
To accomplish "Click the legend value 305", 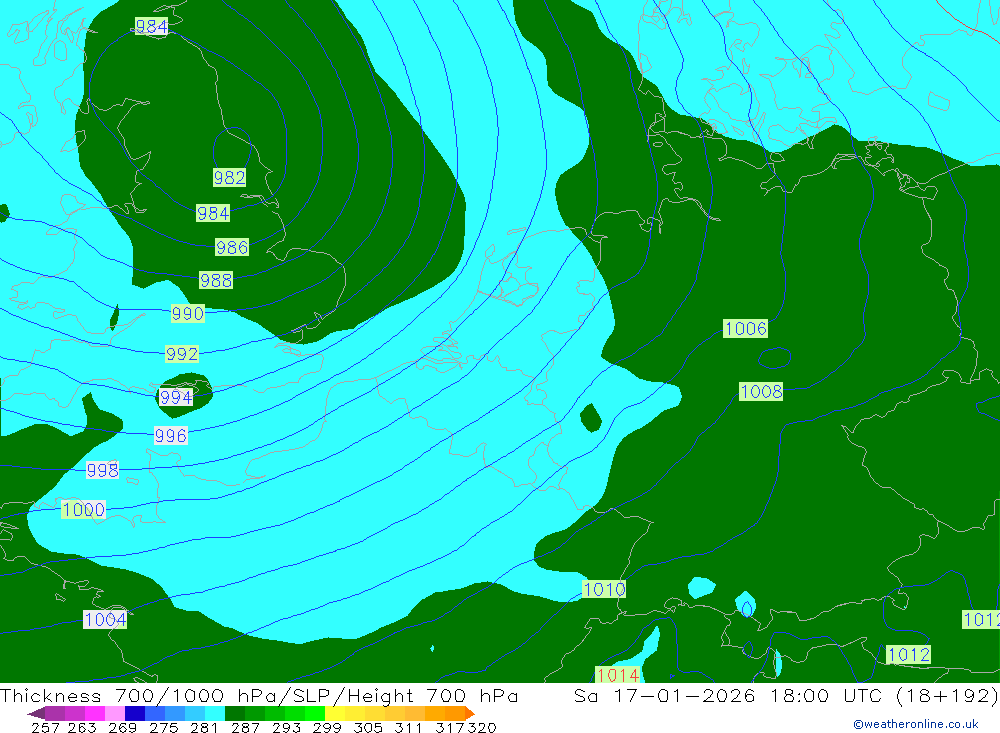I will pos(368,727).
